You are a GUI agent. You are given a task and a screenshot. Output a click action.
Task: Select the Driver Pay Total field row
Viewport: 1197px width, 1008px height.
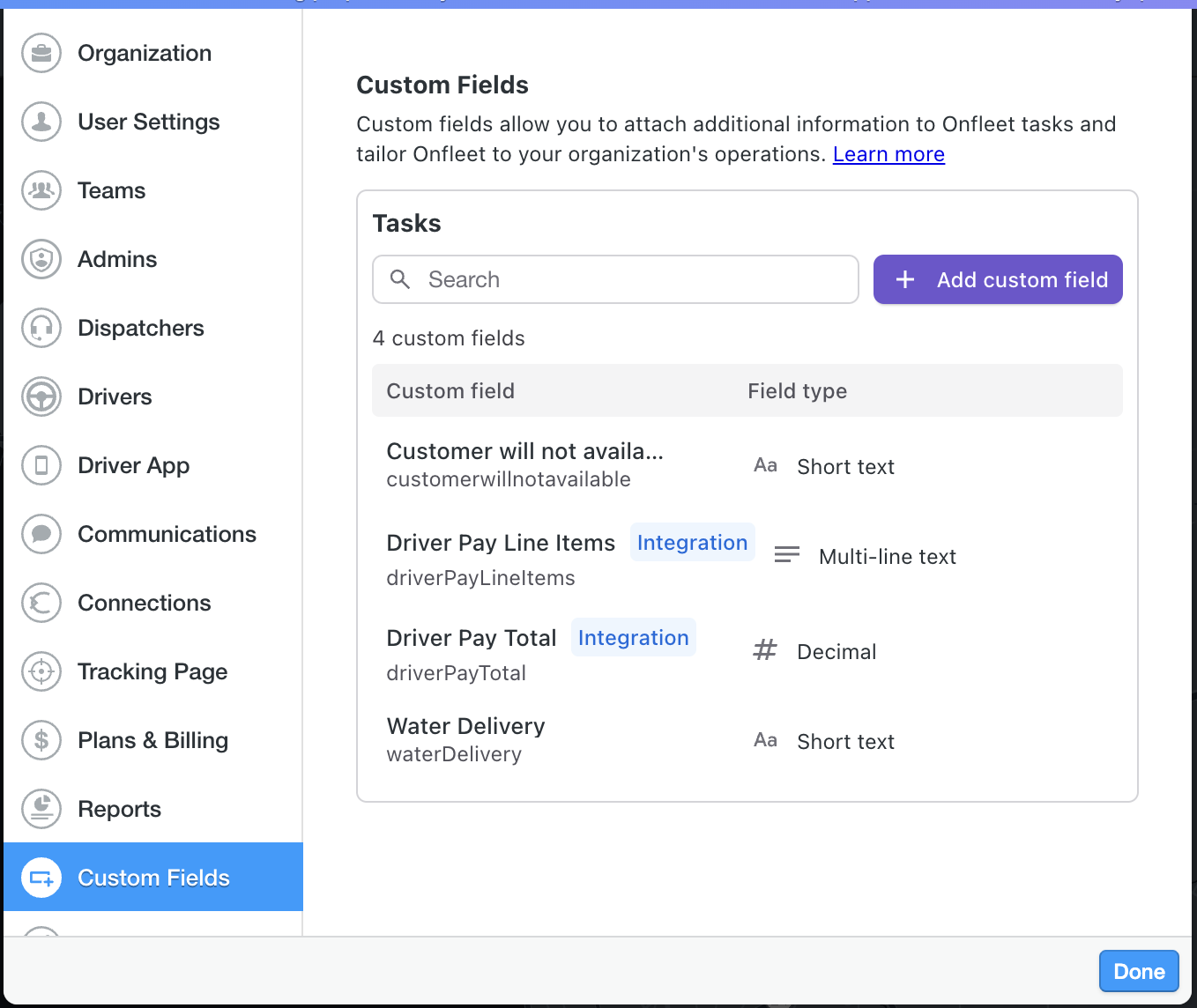pyautogui.click(x=472, y=639)
